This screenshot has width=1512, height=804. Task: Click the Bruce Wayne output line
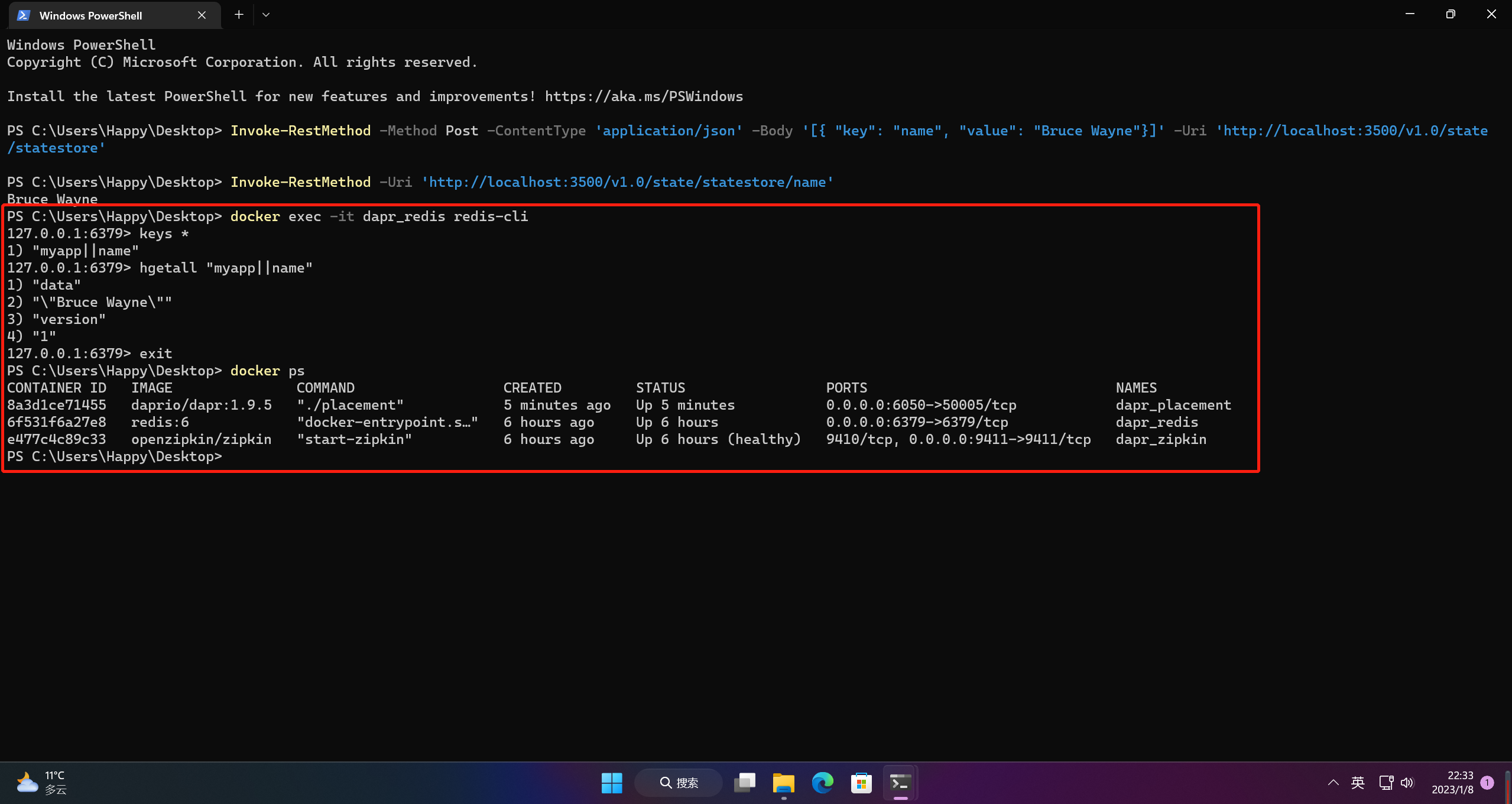point(53,199)
